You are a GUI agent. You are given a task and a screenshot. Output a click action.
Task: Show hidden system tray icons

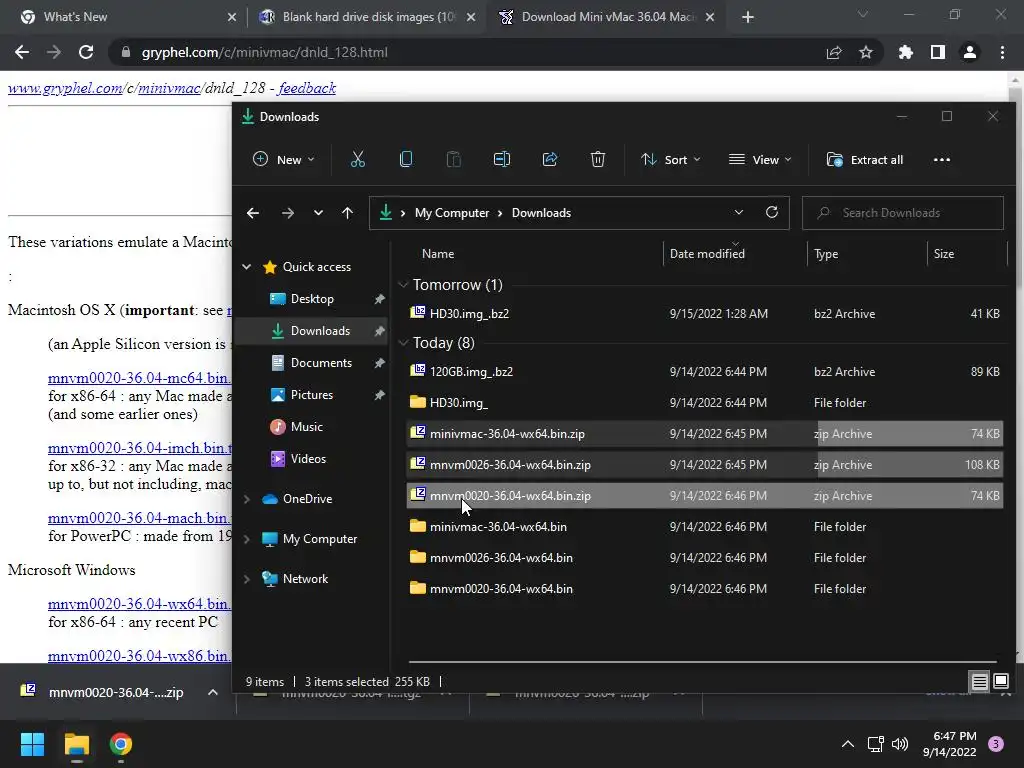click(x=848, y=744)
